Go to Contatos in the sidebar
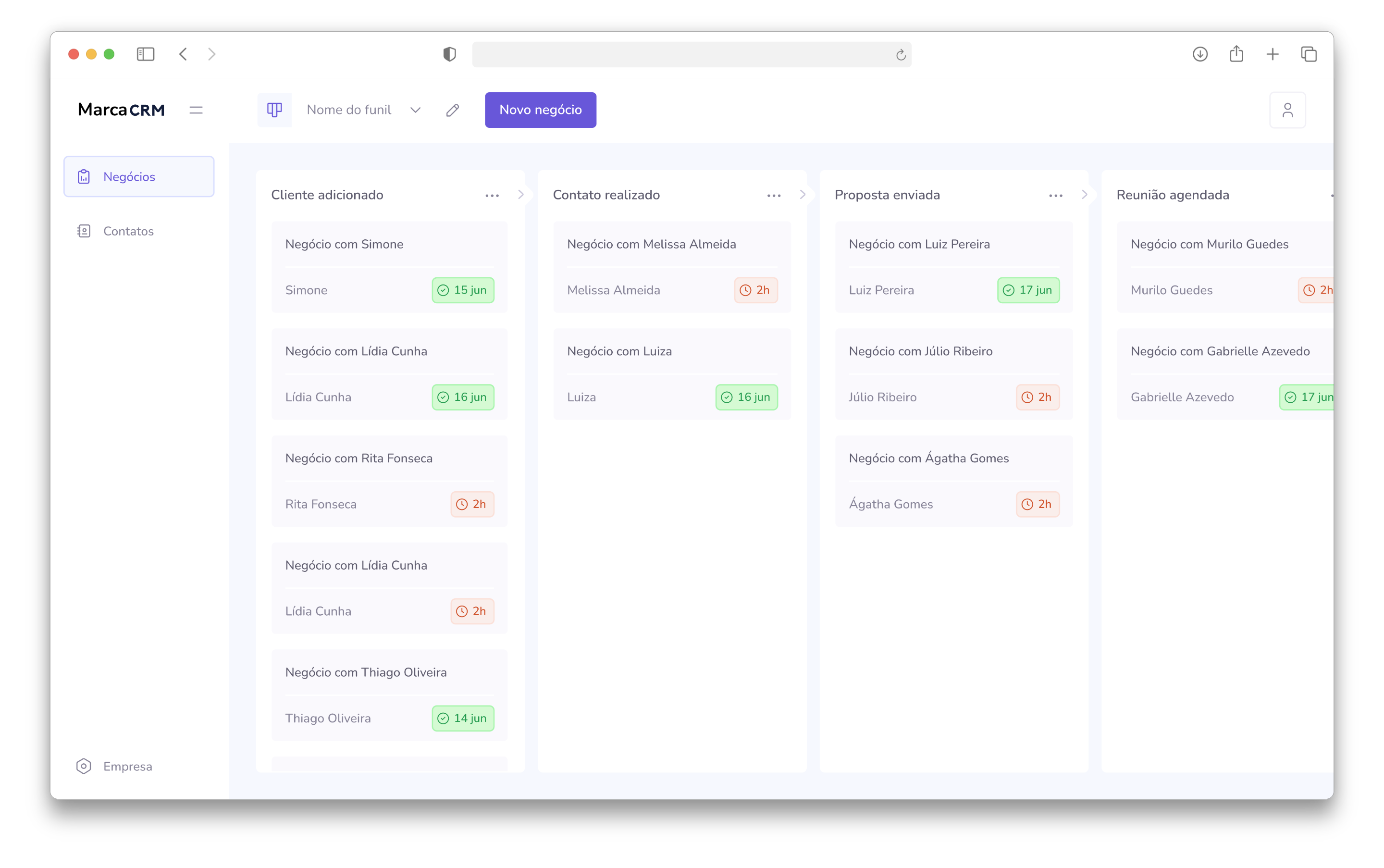This screenshot has width=1384, height=868. click(x=128, y=231)
